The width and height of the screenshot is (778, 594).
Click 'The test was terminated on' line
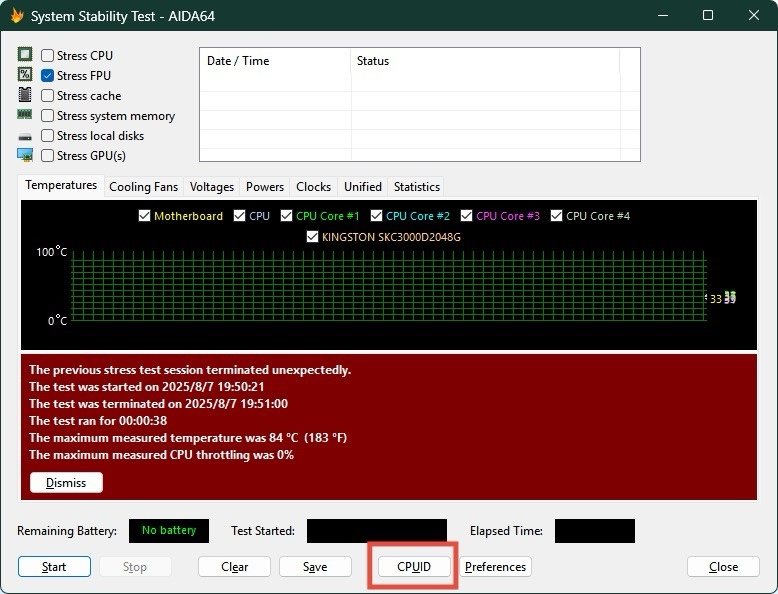[x=158, y=403]
